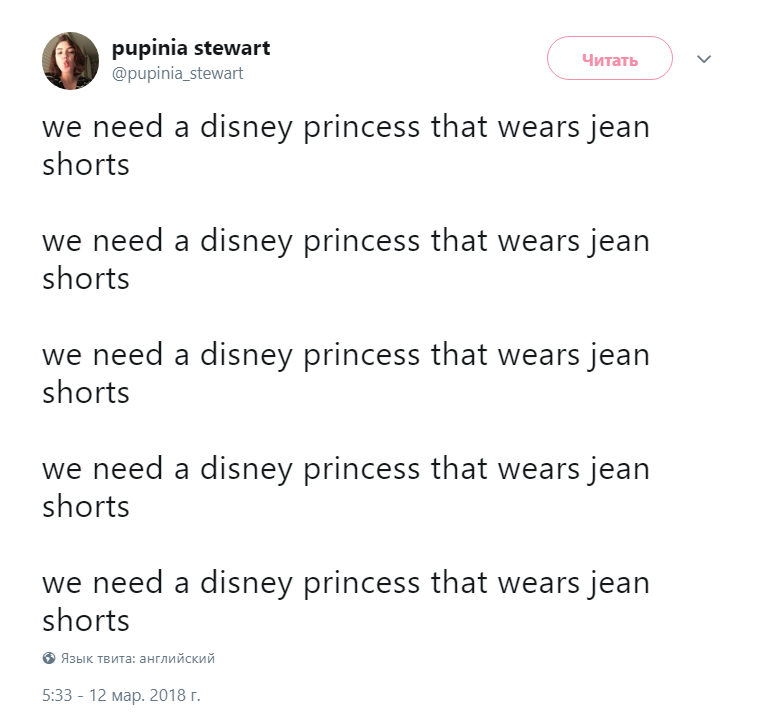Viewport: 759px width, 718px height.
Task: Click the word английский in the language note
Action: tap(177, 658)
